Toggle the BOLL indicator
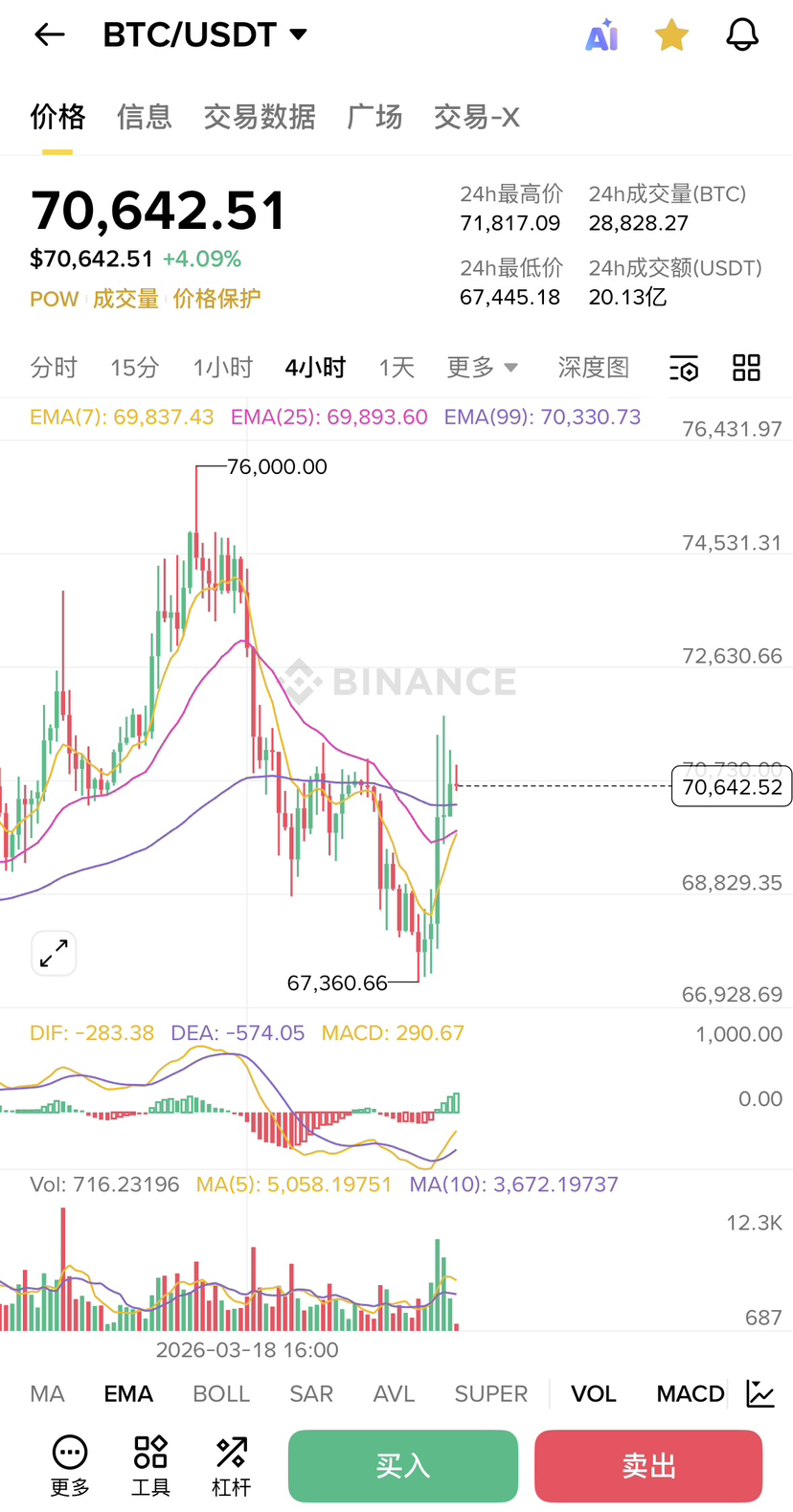The width and height of the screenshot is (793, 1512). click(221, 1393)
